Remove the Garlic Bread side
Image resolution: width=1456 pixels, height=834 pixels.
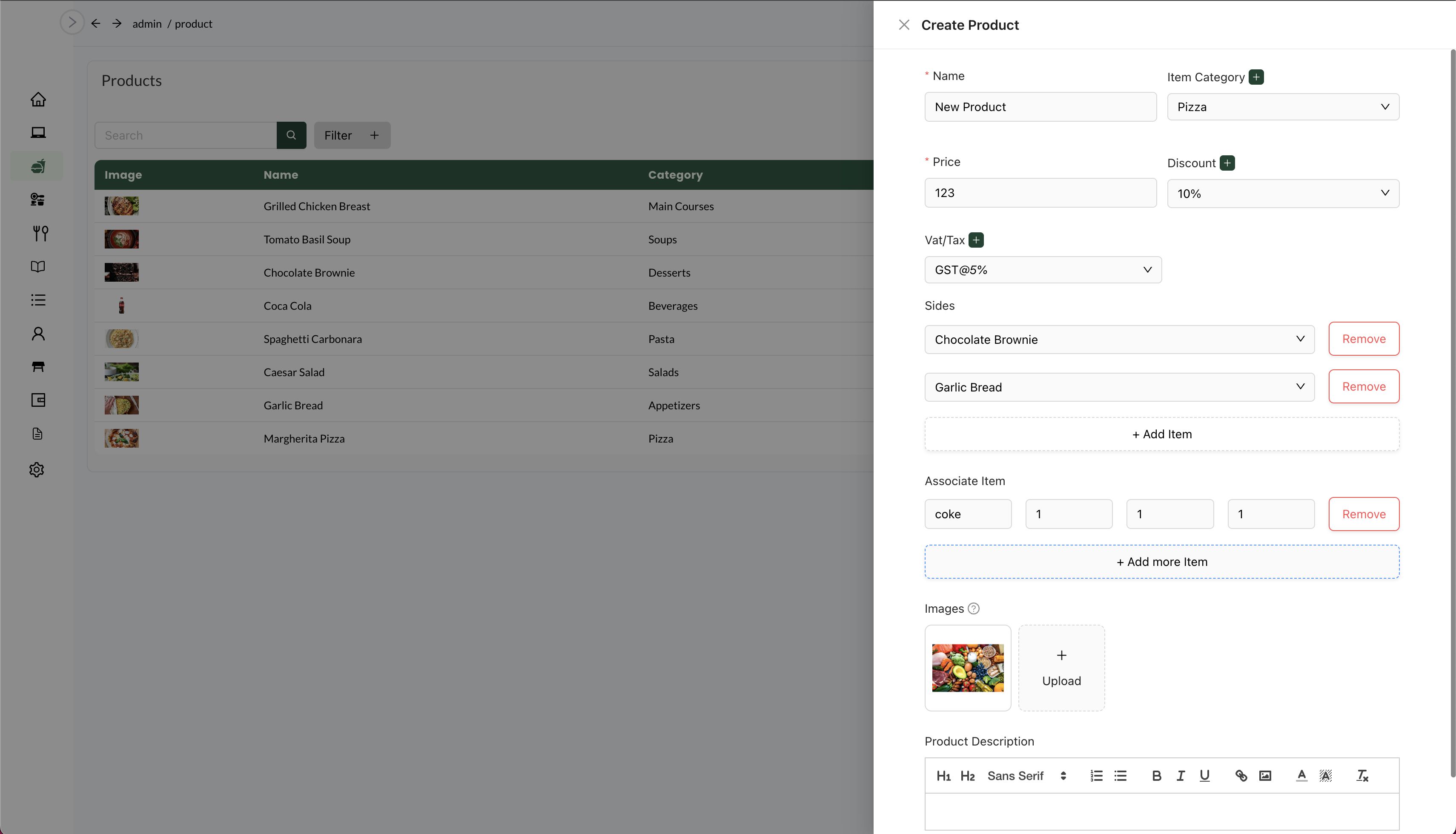point(1363,387)
